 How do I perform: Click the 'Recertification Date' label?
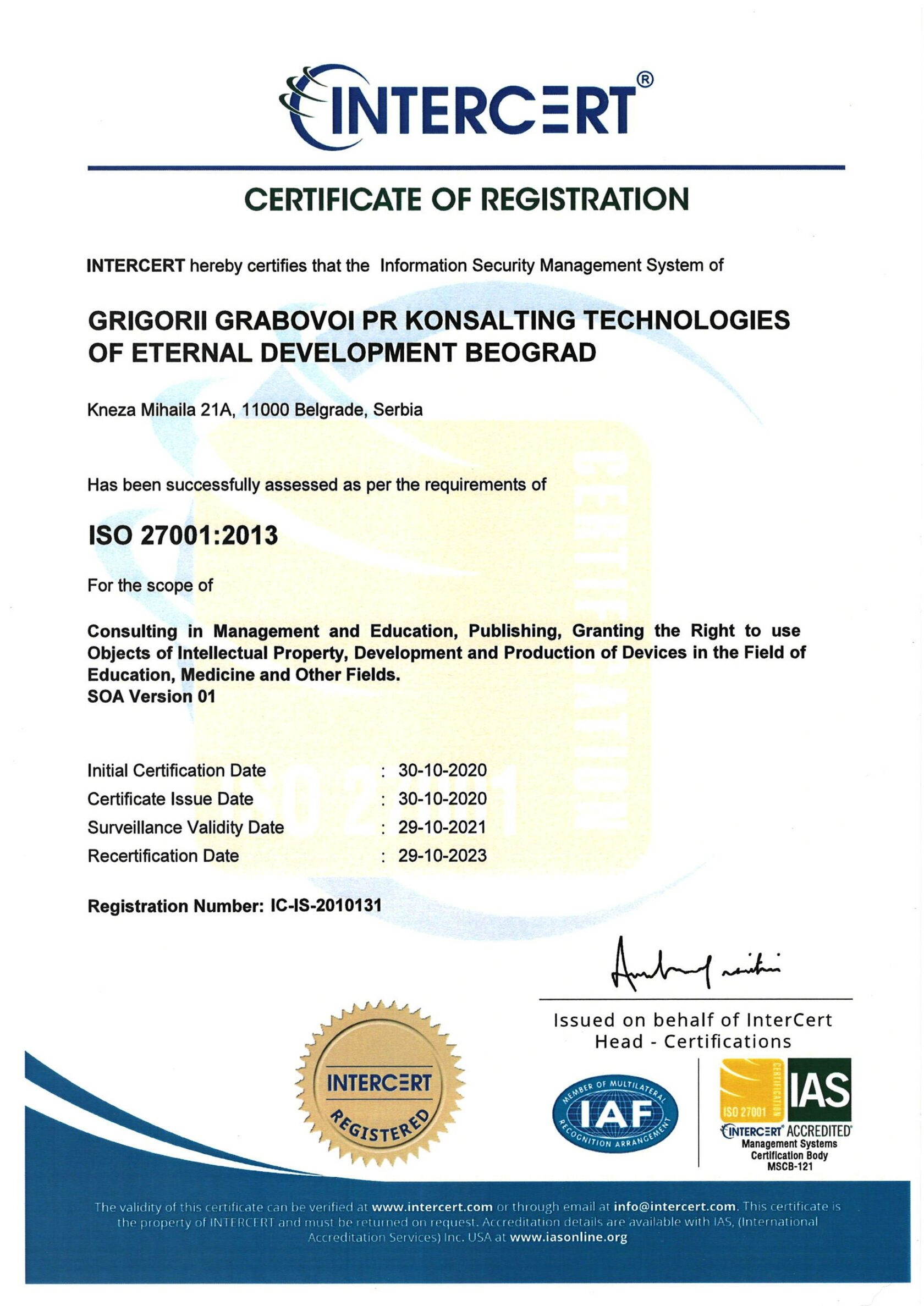pos(163,856)
